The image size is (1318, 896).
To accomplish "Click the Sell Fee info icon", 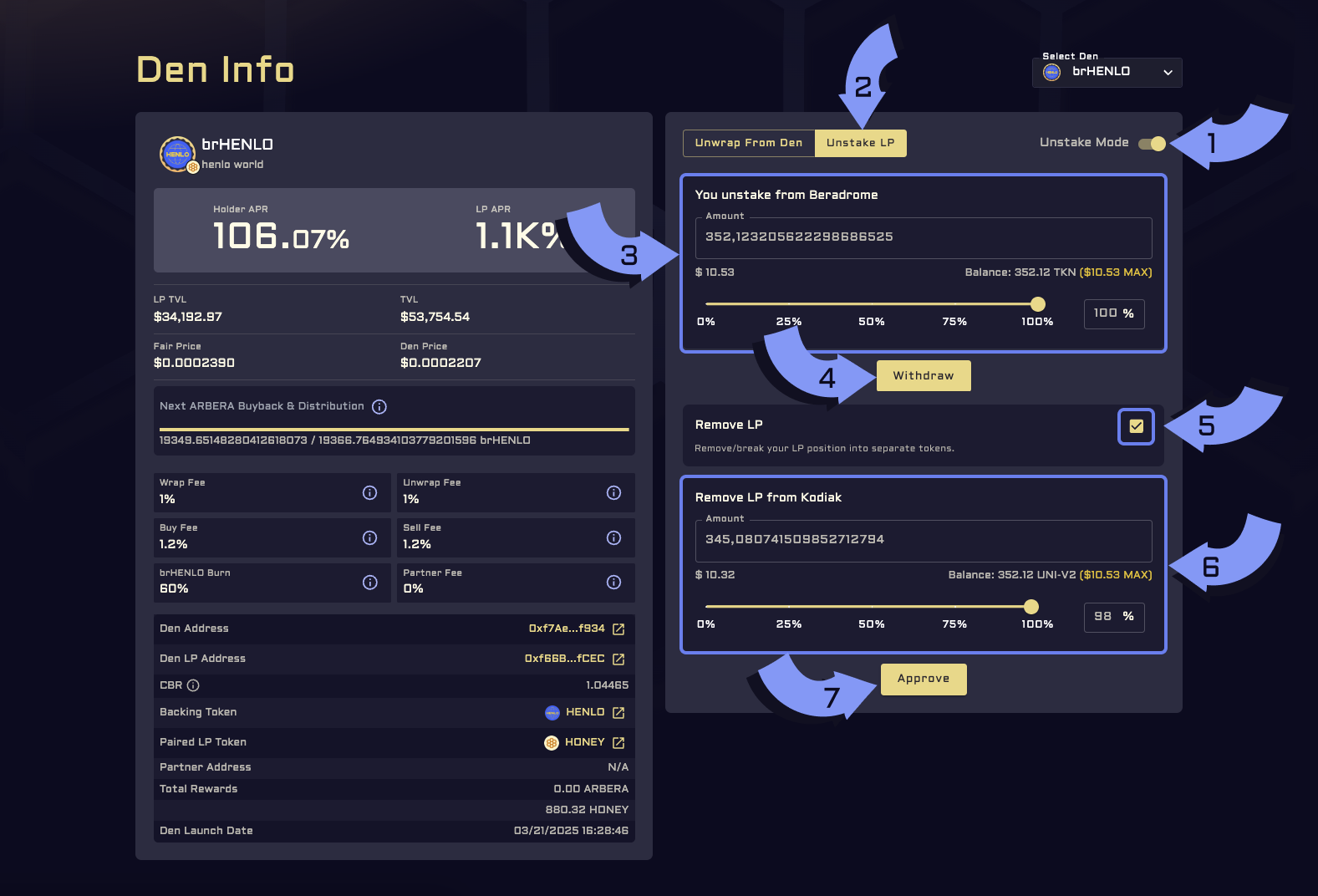I will [x=613, y=537].
